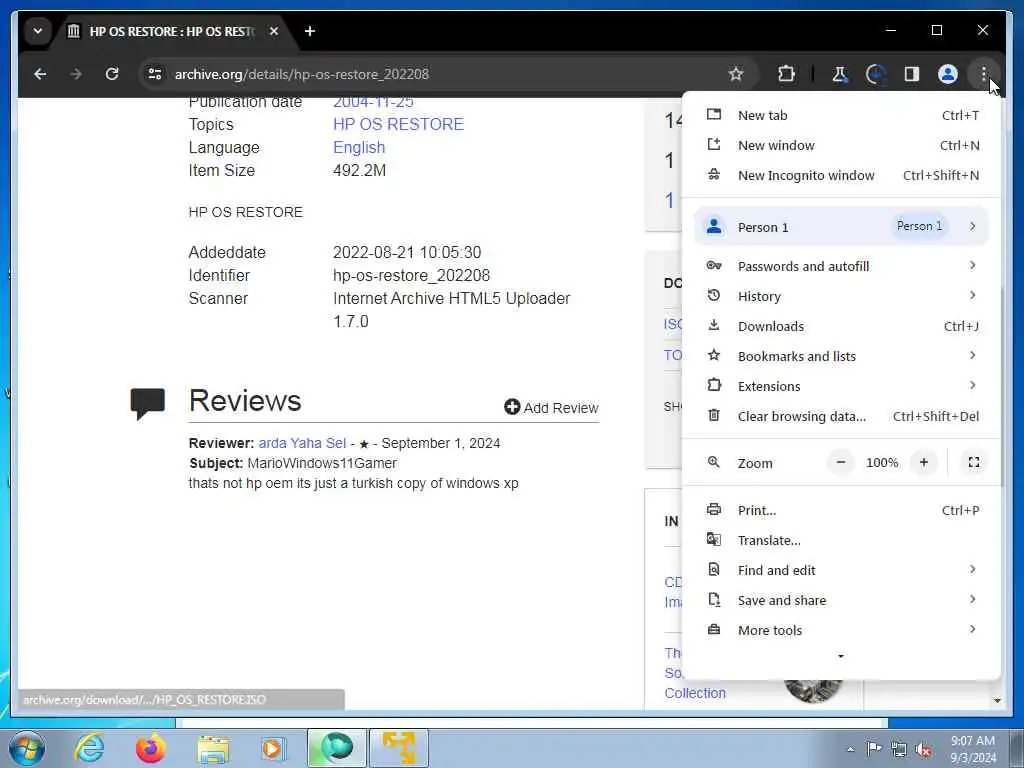This screenshot has height=768, width=1024.
Task: Expand Bookmarks and lists submenu
Action: point(842,356)
